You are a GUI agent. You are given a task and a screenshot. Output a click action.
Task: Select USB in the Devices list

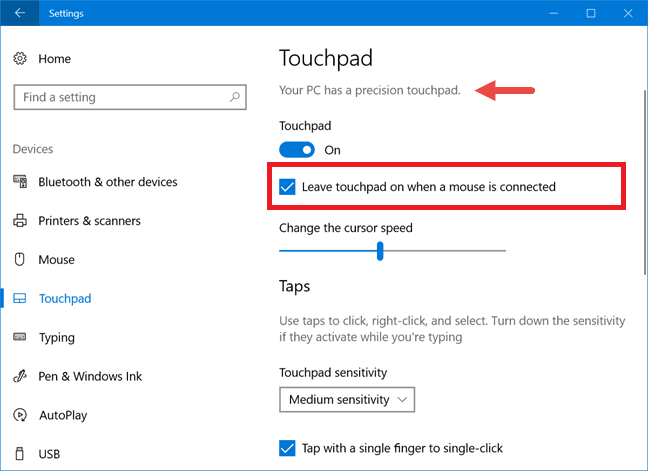point(49,454)
